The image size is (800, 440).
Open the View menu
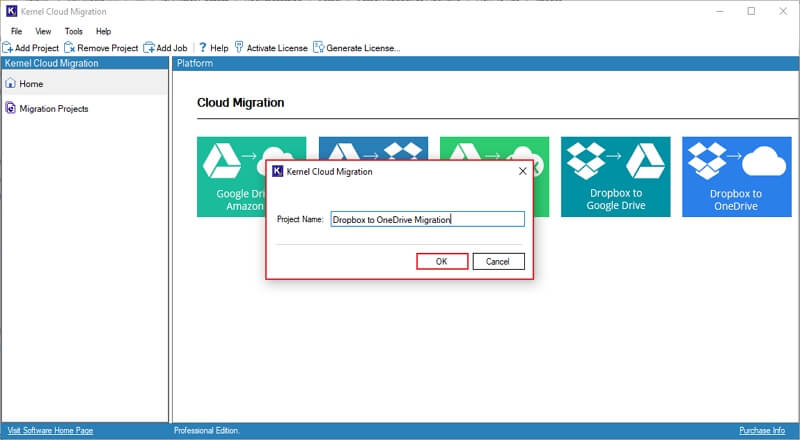point(43,31)
